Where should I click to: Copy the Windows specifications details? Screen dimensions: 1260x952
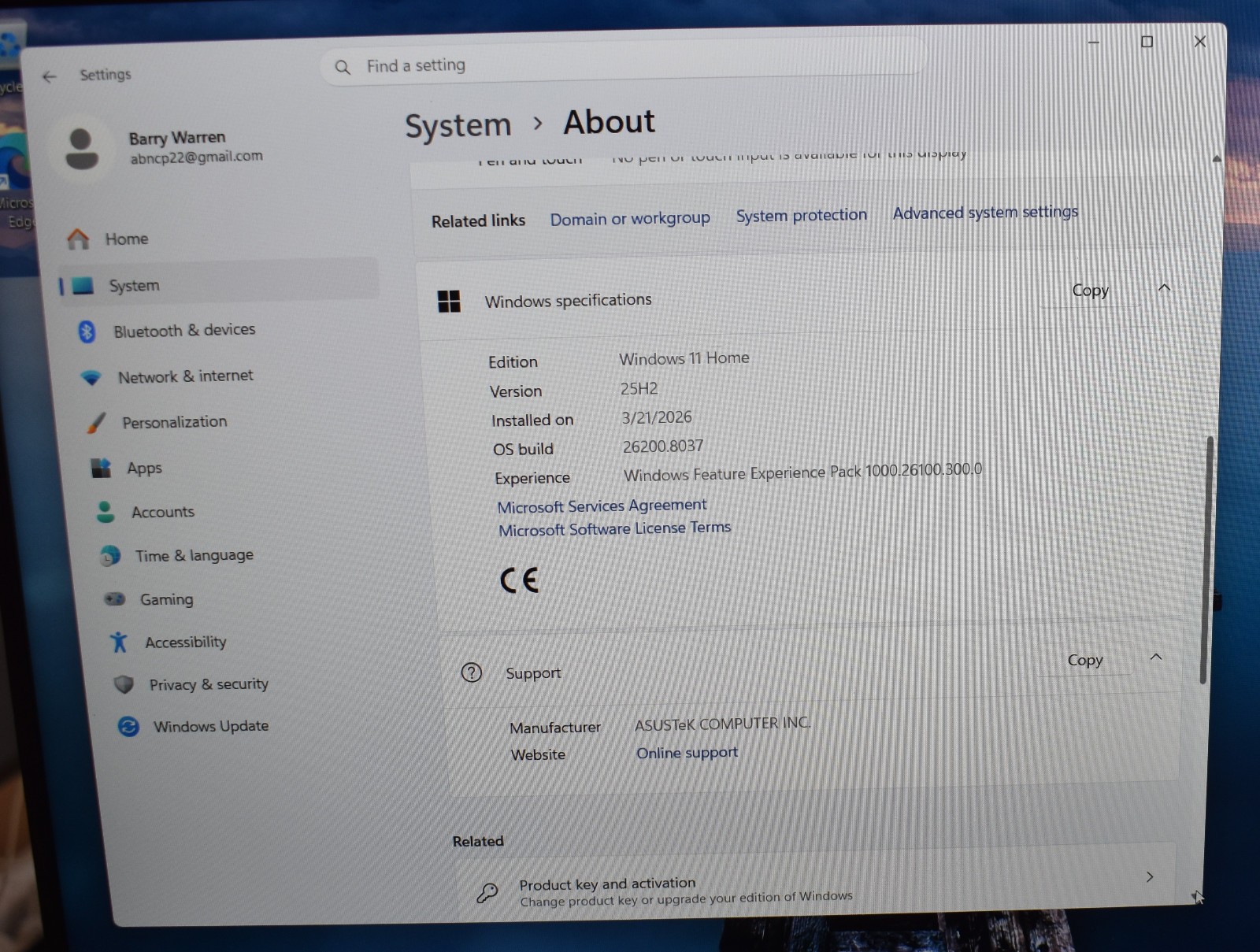pos(1090,291)
